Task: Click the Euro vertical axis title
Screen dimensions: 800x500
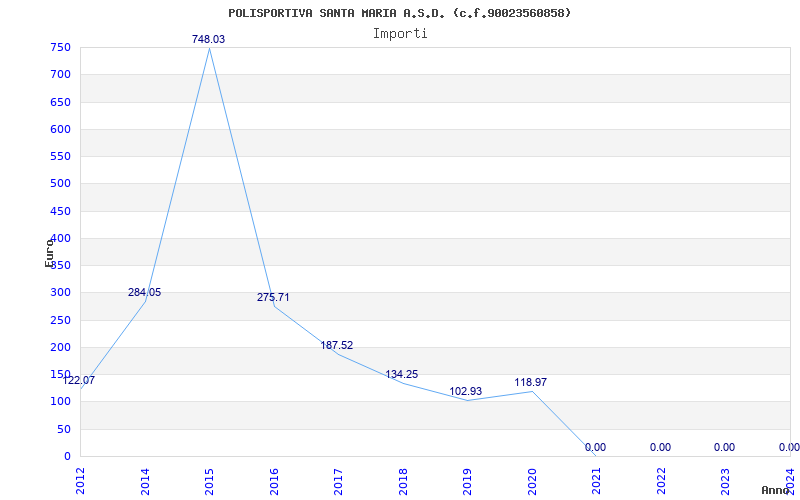Action: (x=49, y=252)
